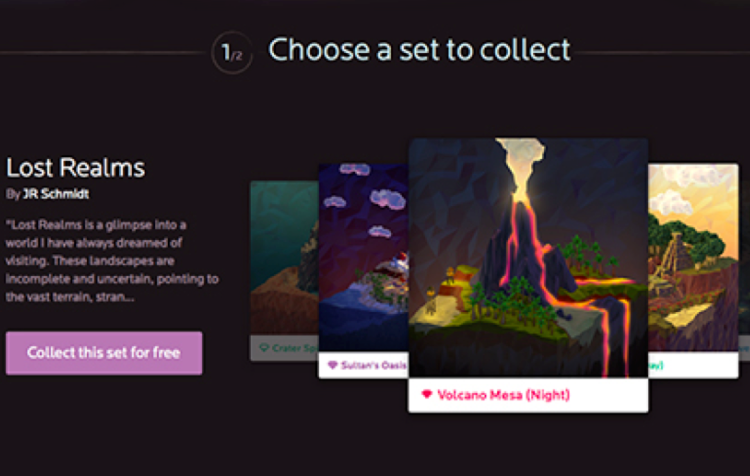Image resolution: width=750 pixels, height=476 pixels.
Task: Click the 'Choose a set to collect' heading
Action: click(419, 50)
